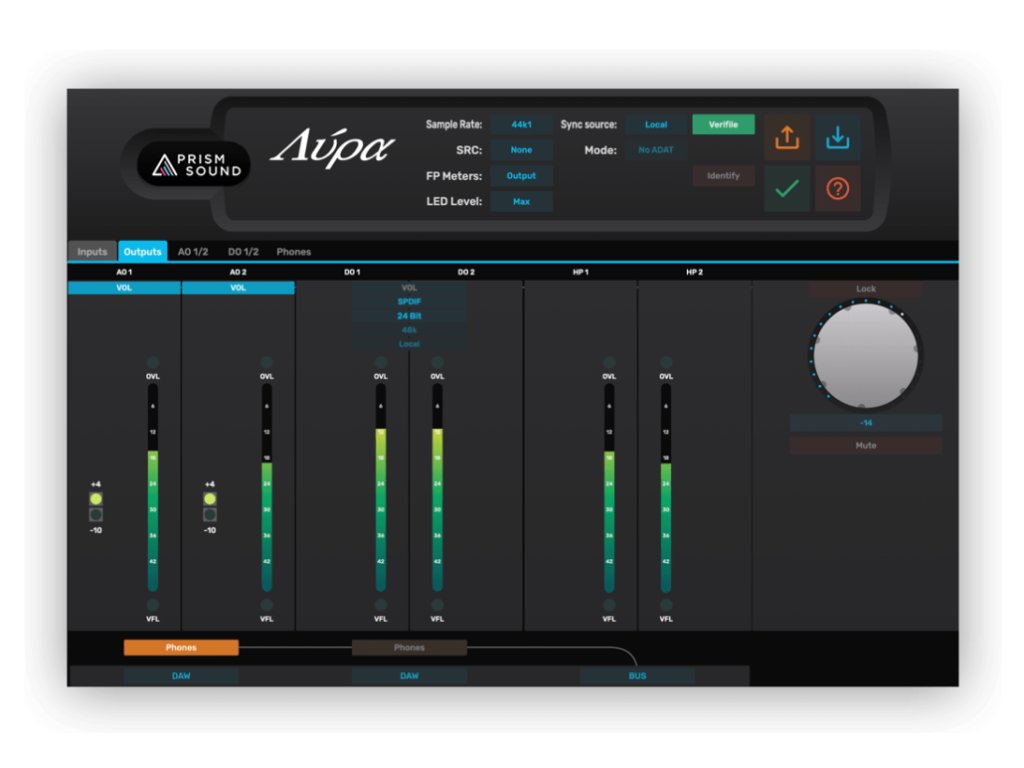The width and height of the screenshot is (1024, 768).
Task: Click the AO 2 OVL overload indicator
Action: pyautogui.click(x=266, y=362)
